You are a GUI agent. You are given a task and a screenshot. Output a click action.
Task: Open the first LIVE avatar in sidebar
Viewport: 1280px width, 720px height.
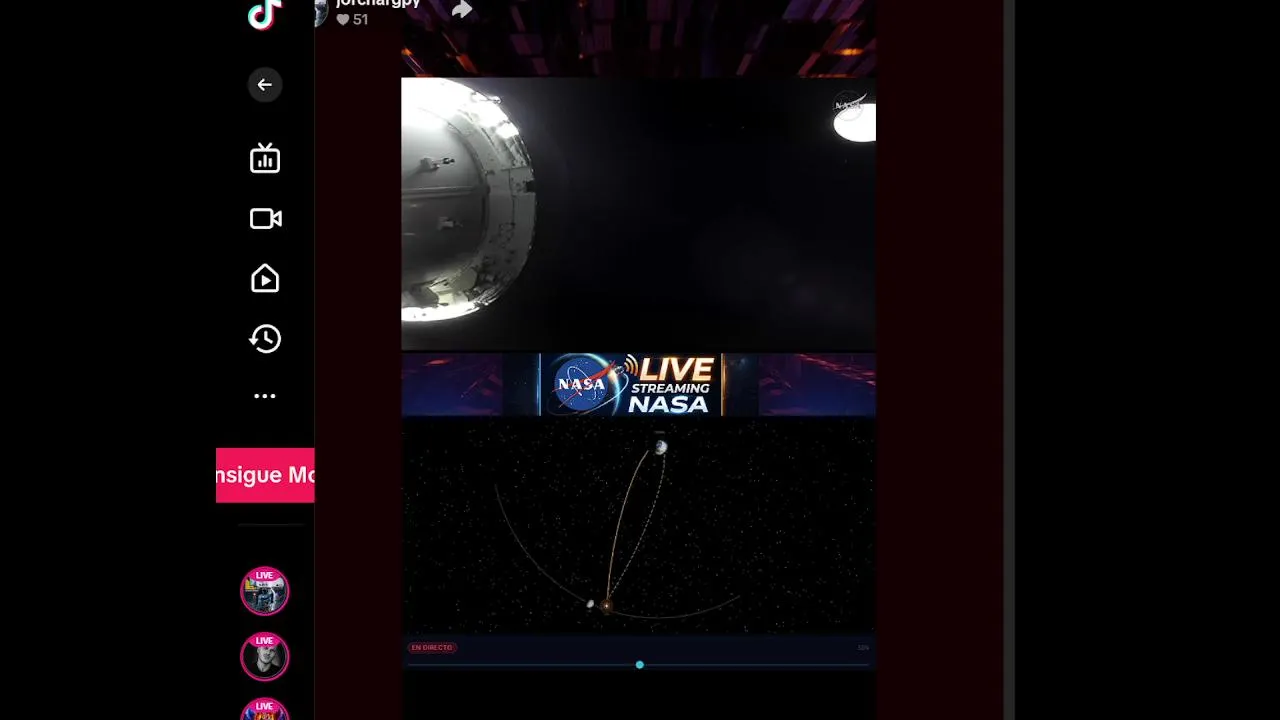pyautogui.click(x=264, y=591)
